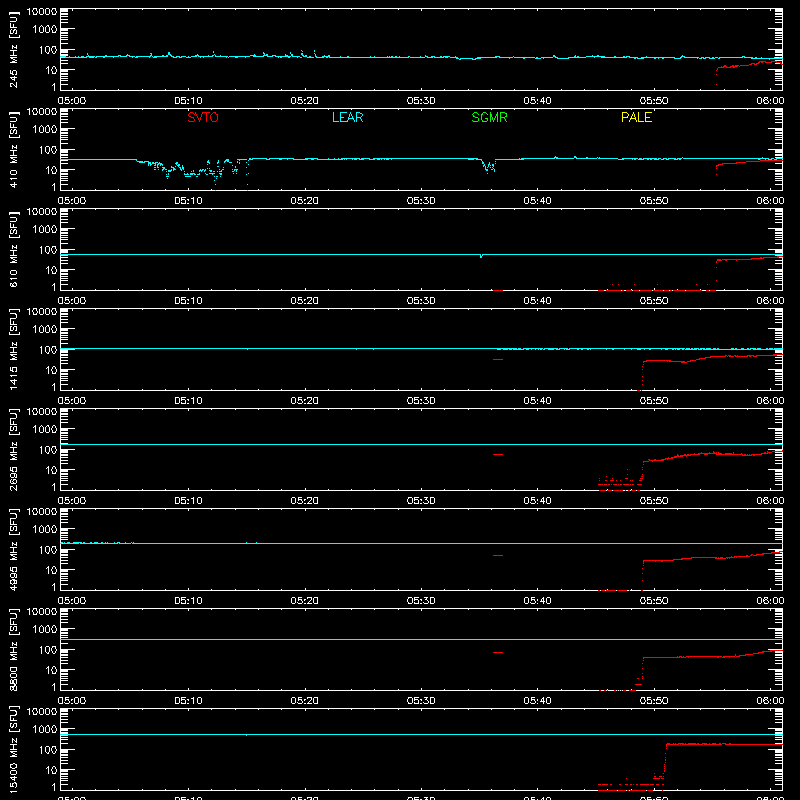This screenshot has width=800, height=800.
Task: Click 05:20 tick under the 610 MHz plot
Action: (305, 301)
